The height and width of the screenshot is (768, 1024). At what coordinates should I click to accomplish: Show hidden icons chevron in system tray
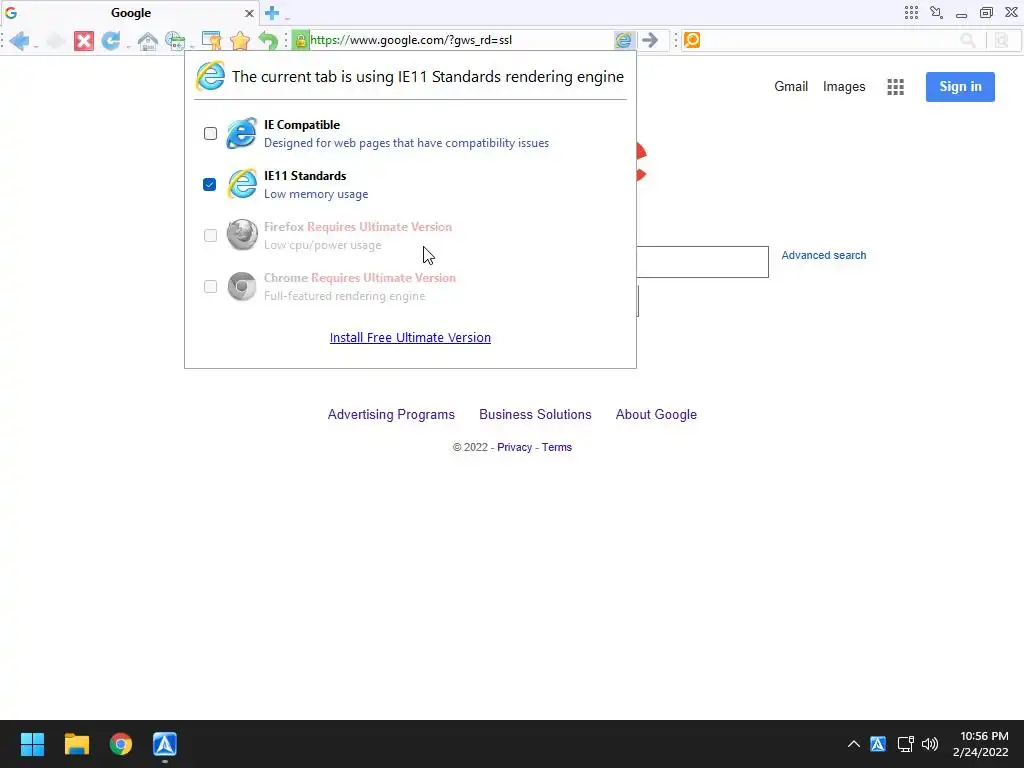pos(854,744)
